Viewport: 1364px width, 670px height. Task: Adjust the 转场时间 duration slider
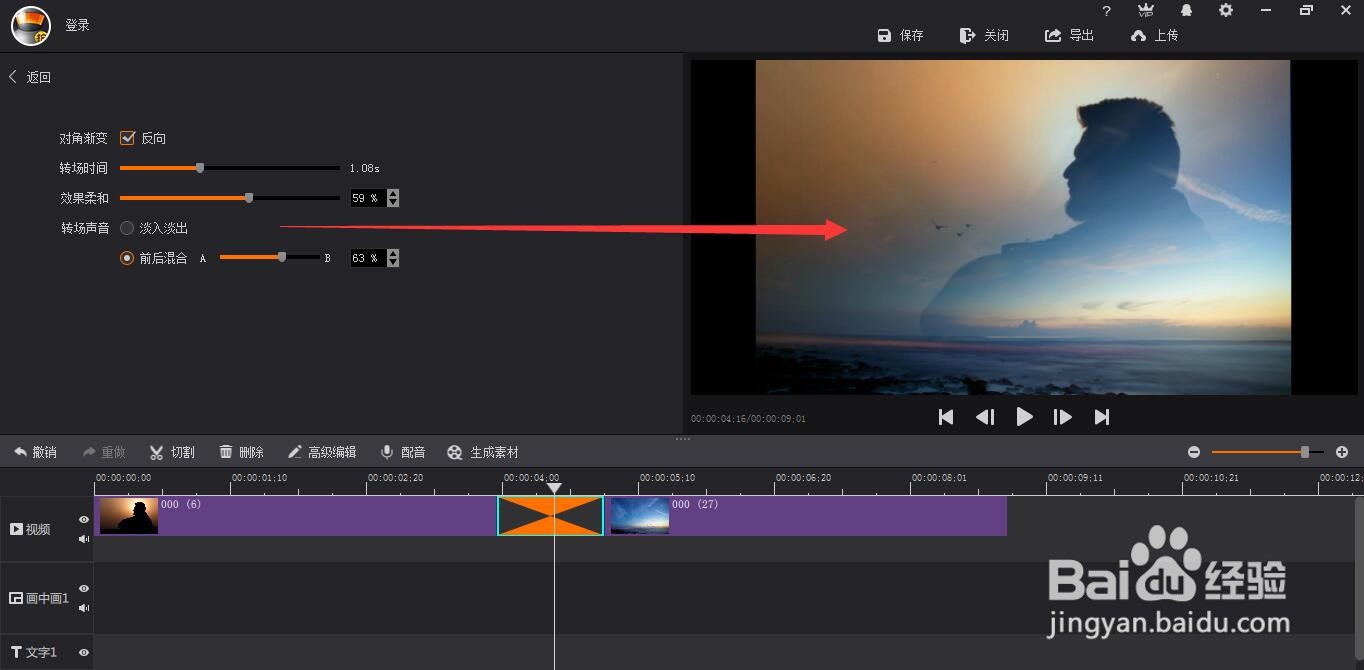pos(229,168)
